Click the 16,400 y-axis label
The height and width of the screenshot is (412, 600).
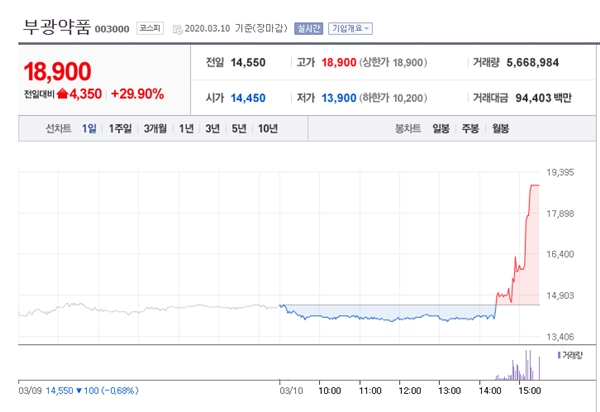(x=560, y=254)
